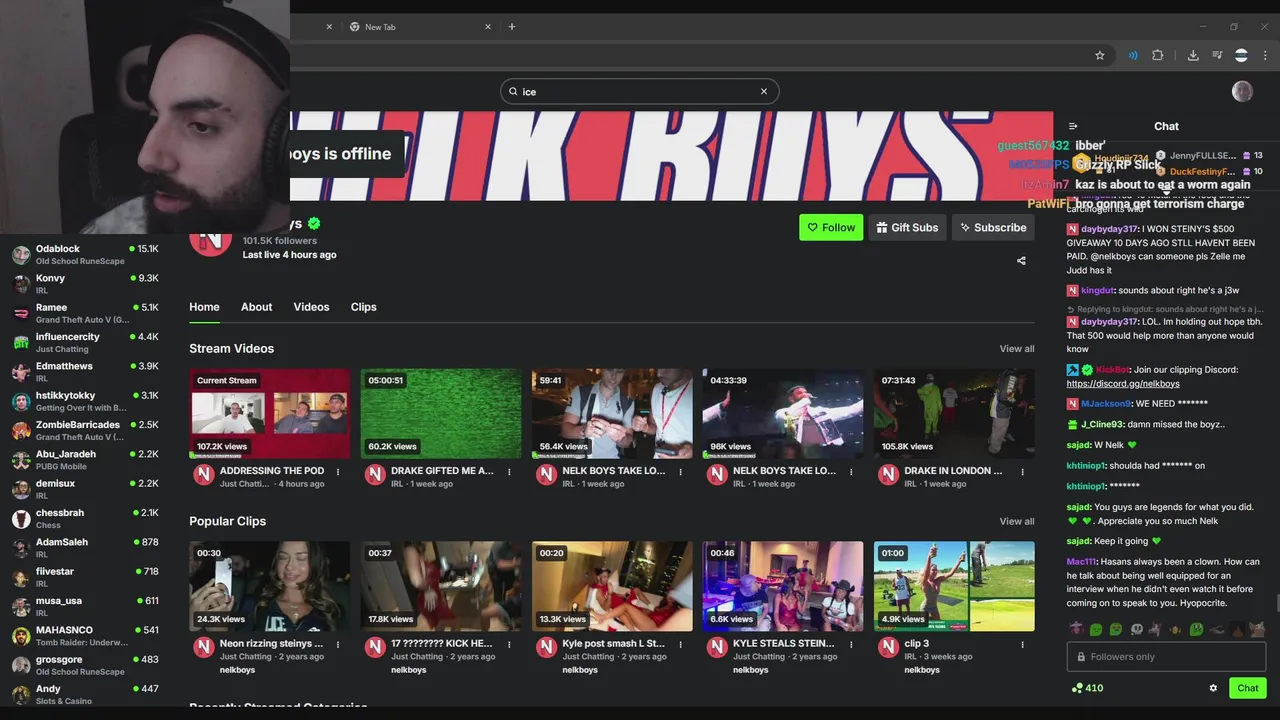Open a new browser tab with plus

coord(512,27)
